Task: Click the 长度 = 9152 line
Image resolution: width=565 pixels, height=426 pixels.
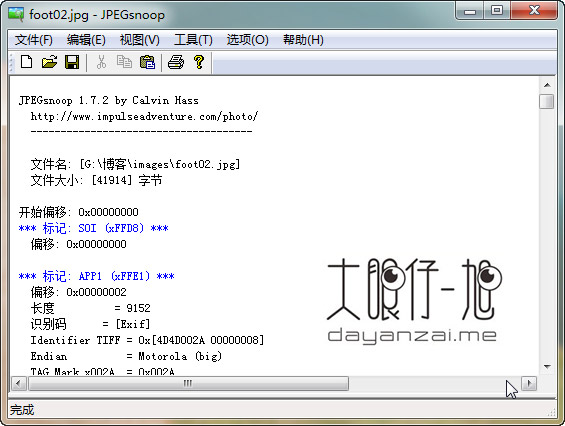Action: pyautogui.click(x=90, y=308)
